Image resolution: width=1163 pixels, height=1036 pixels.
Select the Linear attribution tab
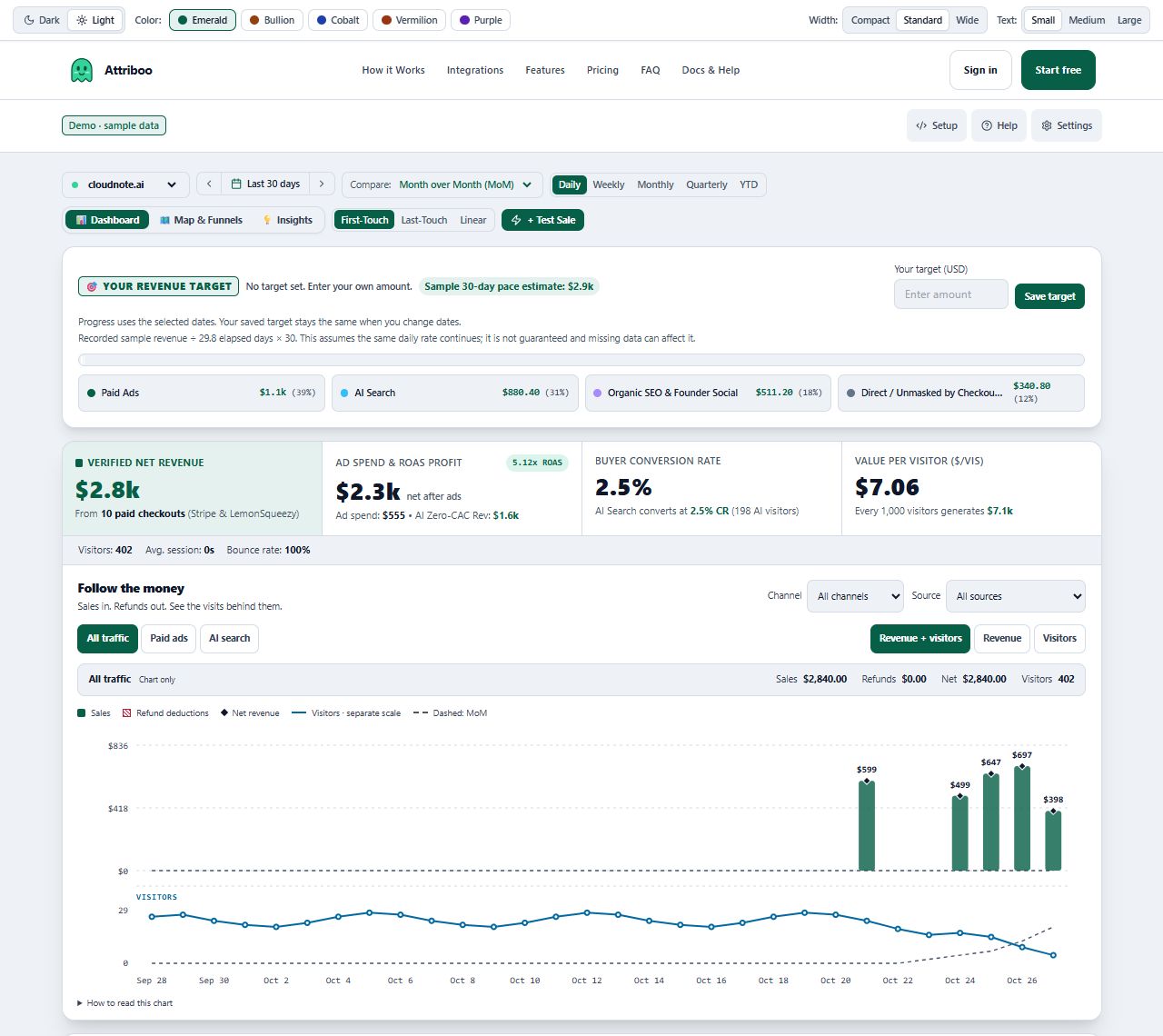pos(473,220)
